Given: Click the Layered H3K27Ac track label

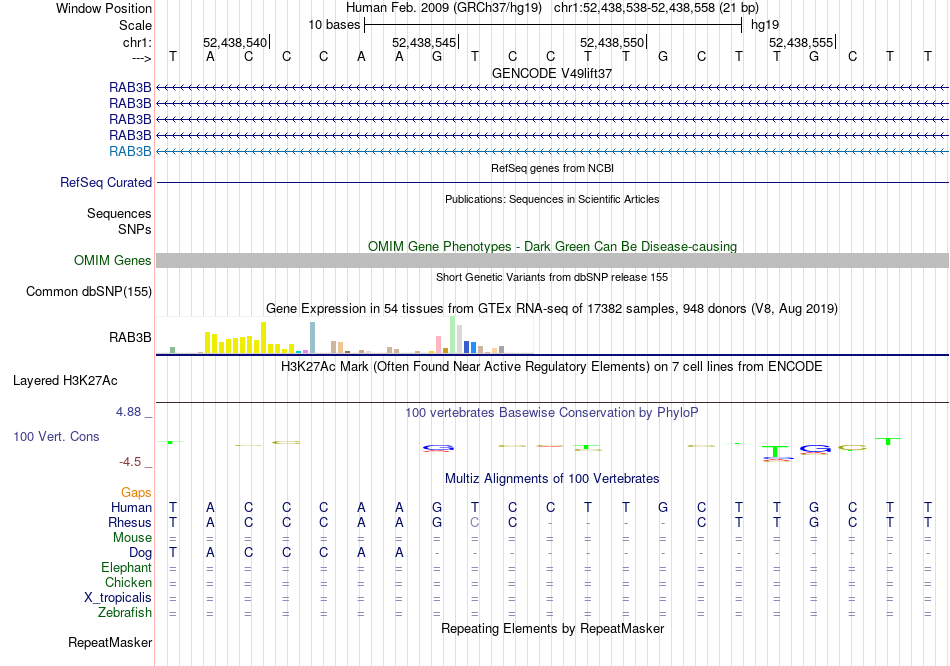Looking at the screenshot, I should (65, 381).
